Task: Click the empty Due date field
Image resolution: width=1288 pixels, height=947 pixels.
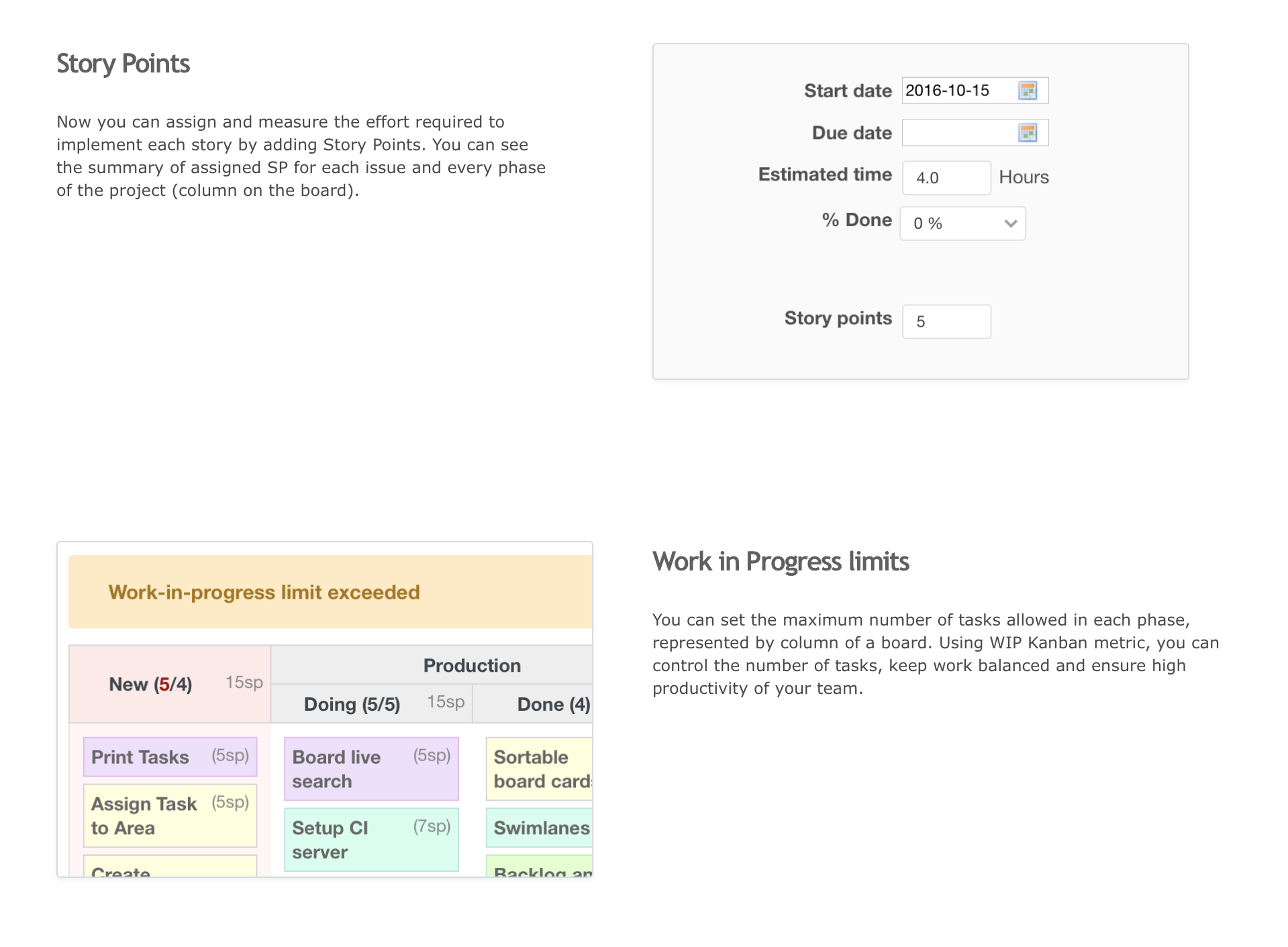Action: [958, 133]
